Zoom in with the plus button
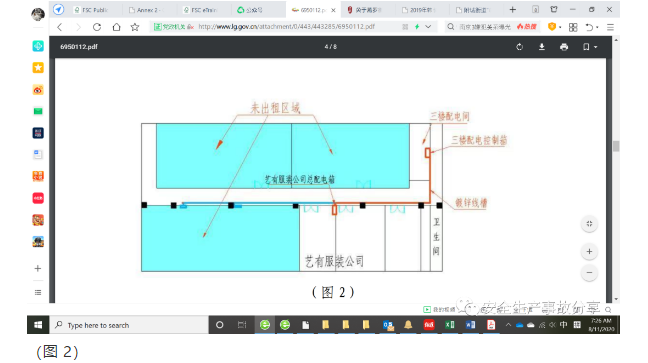 pos(589,251)
